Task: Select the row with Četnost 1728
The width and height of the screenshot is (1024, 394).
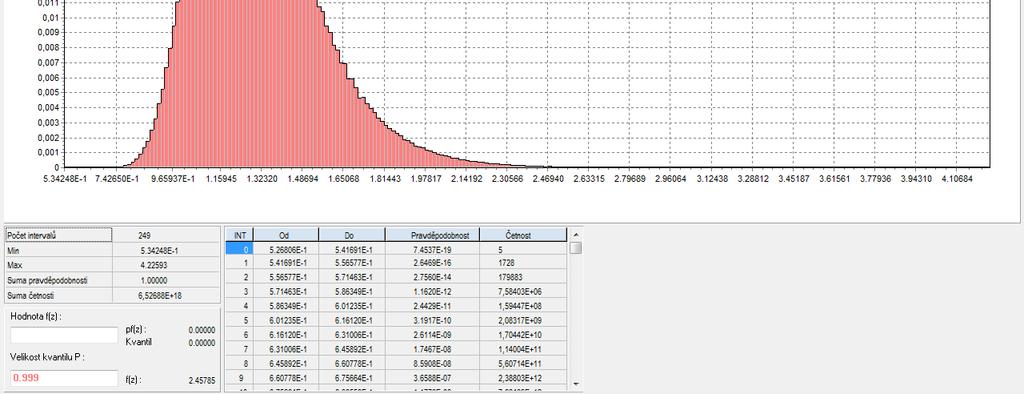Action: 396,263
